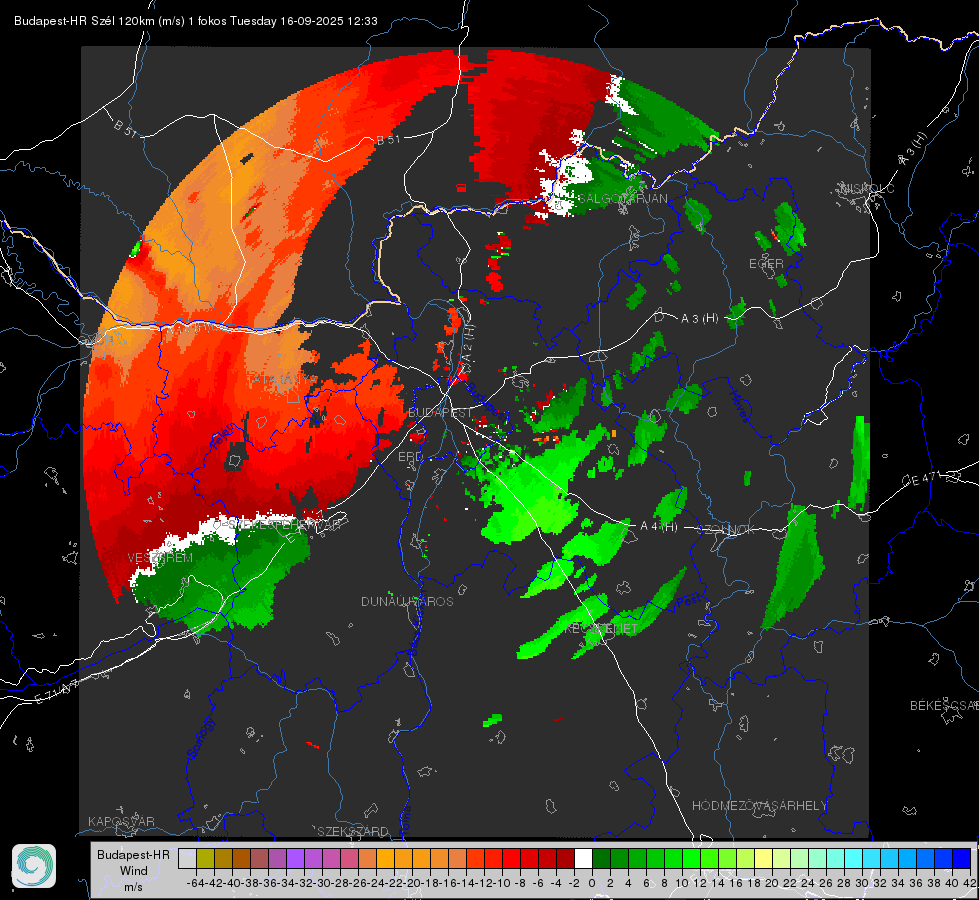Click the SALGOTARJAN city label
The height and width of the screenshot is (900, 979).
(622, 199)
